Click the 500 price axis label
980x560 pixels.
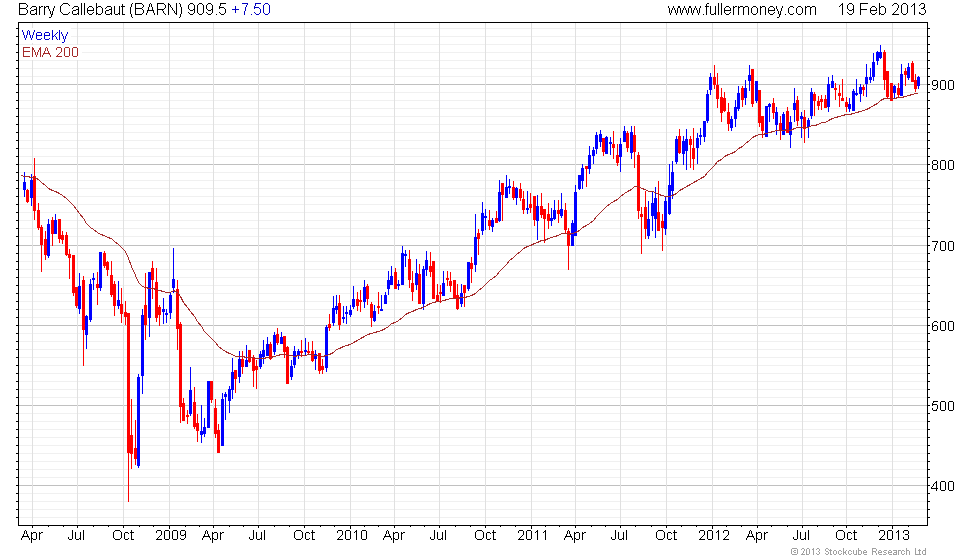[x=942, y=406]
